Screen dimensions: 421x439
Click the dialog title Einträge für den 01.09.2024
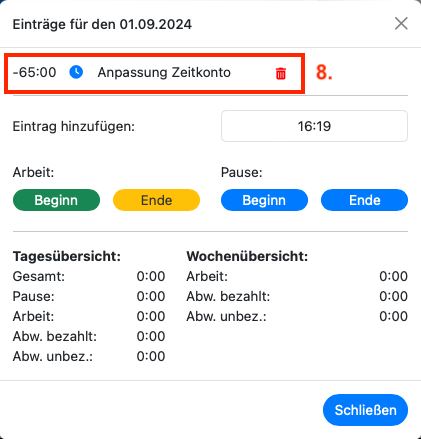(102, 24)
